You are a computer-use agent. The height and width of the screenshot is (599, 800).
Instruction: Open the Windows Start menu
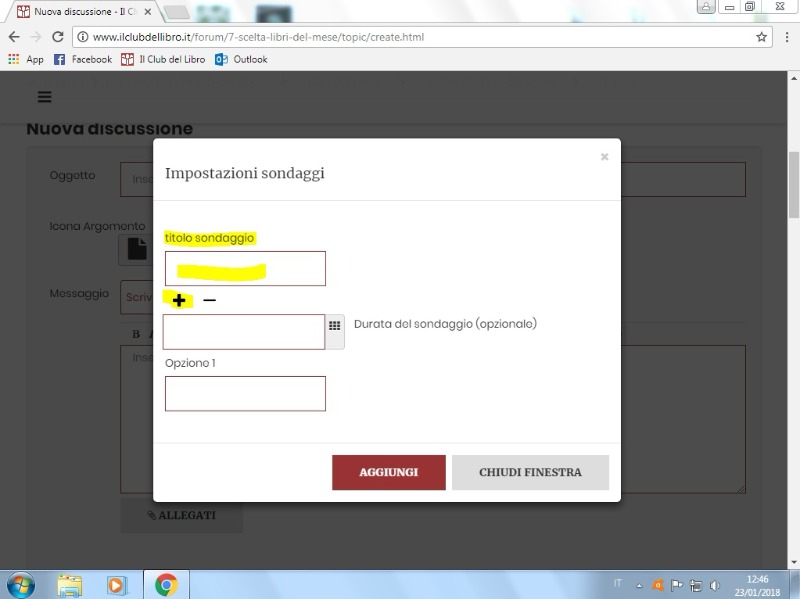click(20, 584)
